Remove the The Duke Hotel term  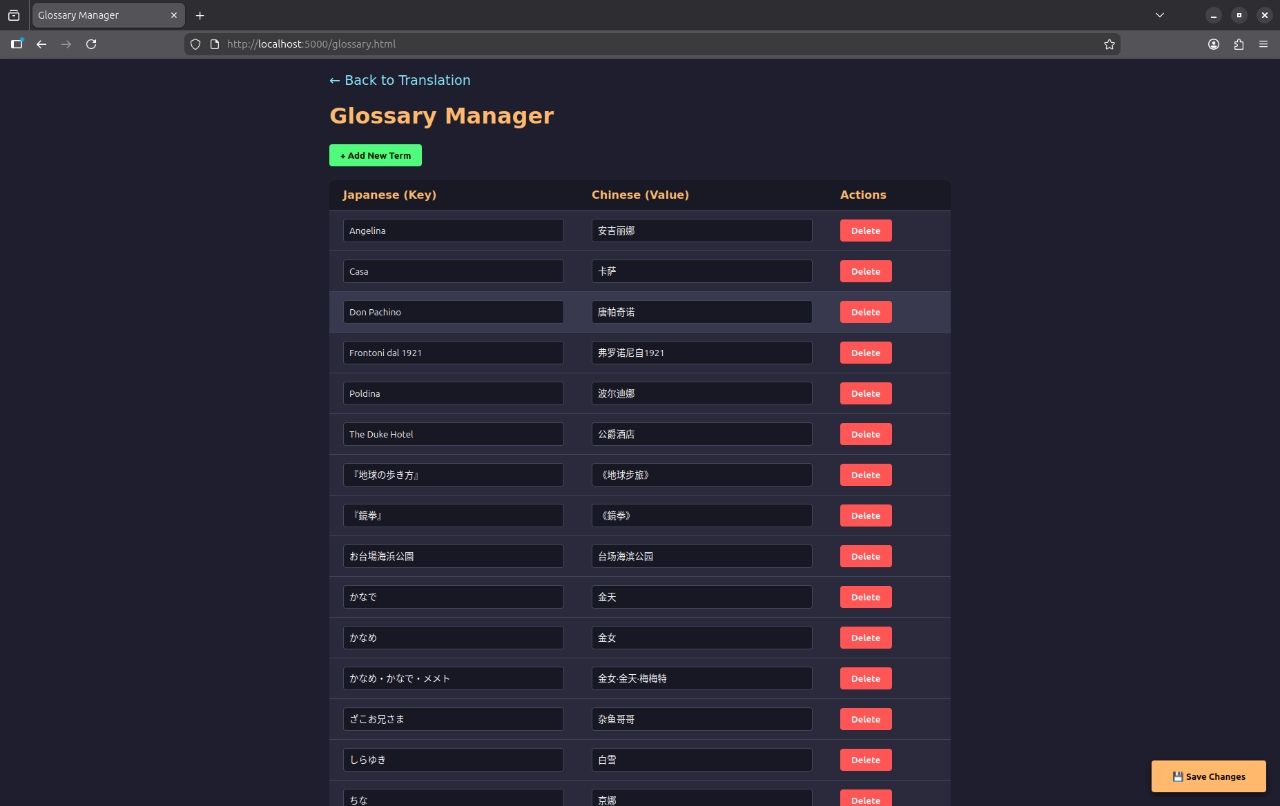865,434
